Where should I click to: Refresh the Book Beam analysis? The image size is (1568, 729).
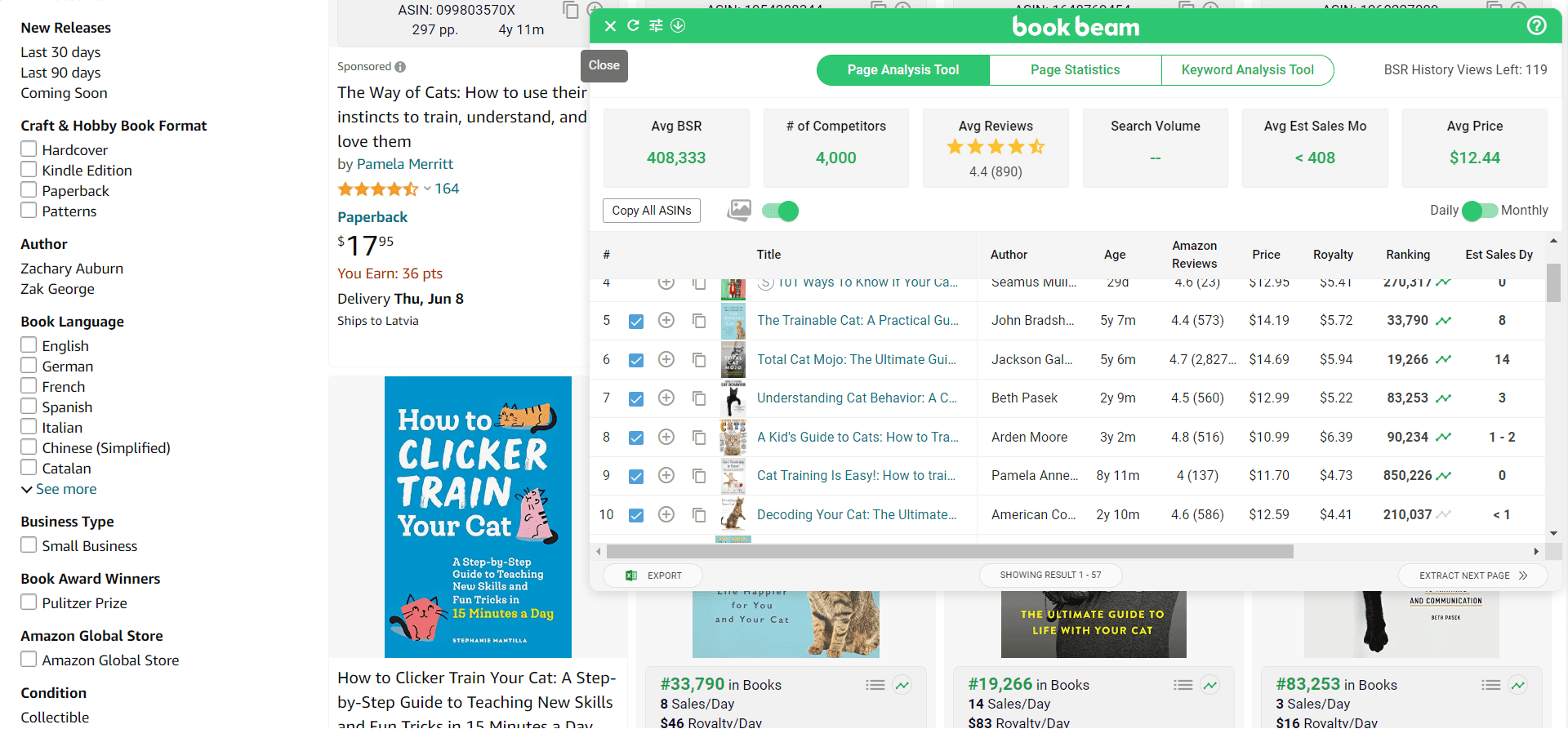pos(633,25)
